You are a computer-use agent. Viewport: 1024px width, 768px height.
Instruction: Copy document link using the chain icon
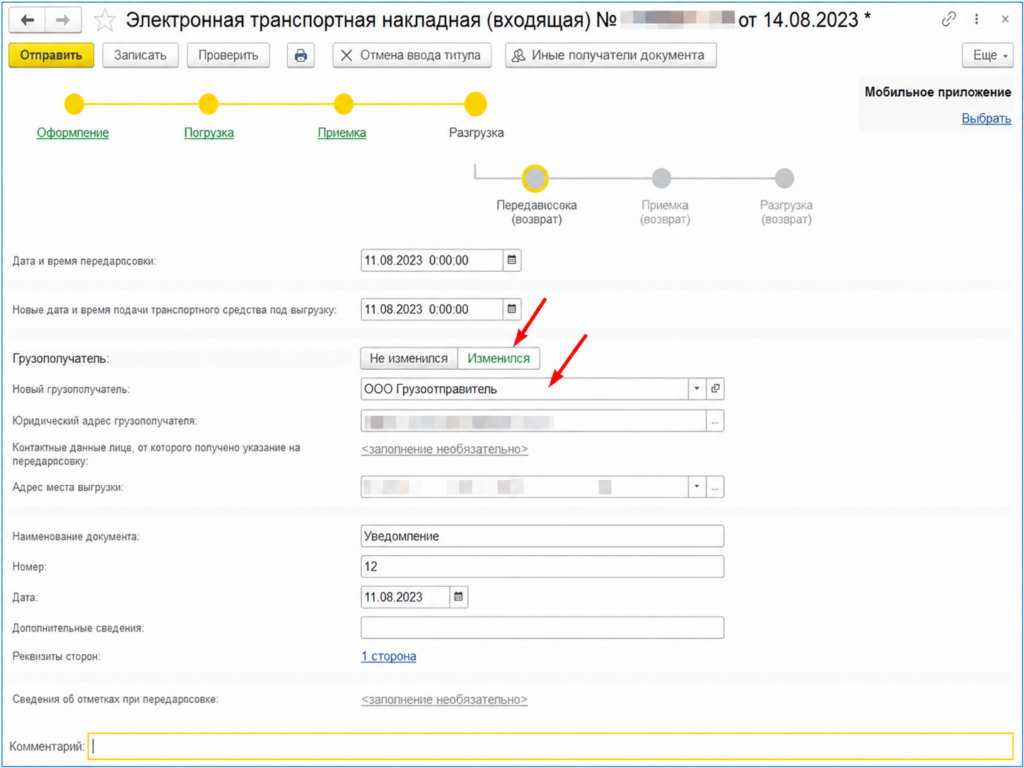pos(949,20)
